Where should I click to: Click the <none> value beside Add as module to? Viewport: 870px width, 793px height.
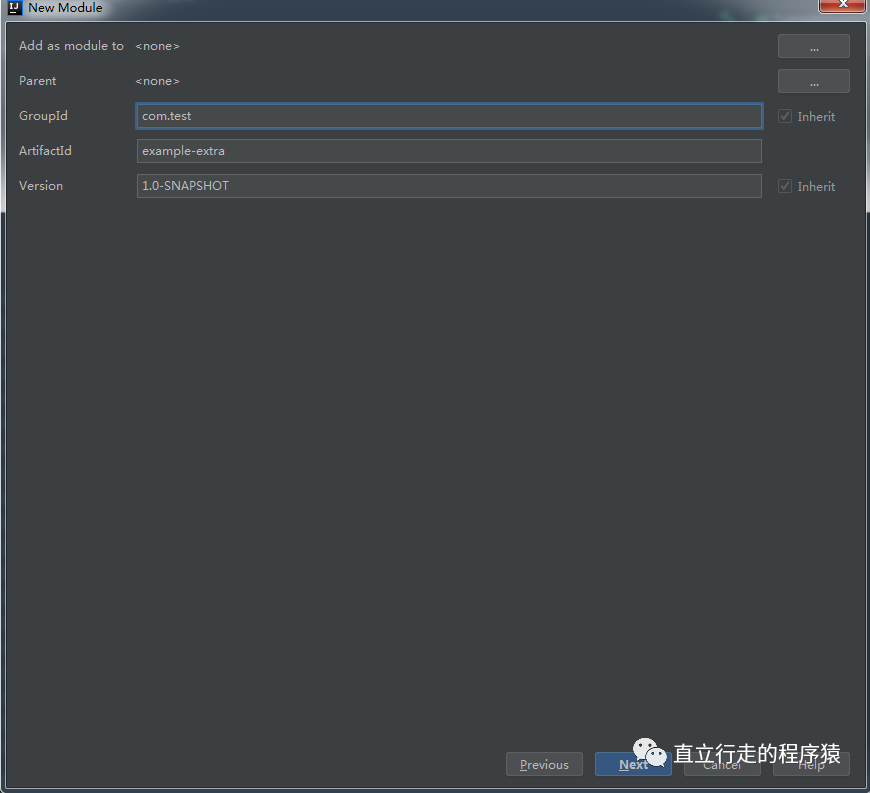pos(158,46)
